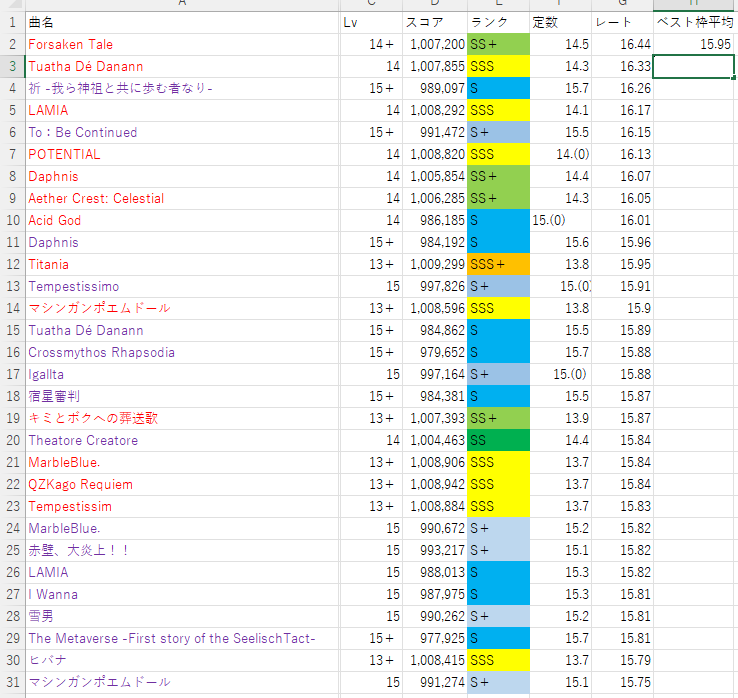Select the 定数 header cell
Image resolution: width=738 pixels, height=698 pixels.
click(x=546, y=22)
